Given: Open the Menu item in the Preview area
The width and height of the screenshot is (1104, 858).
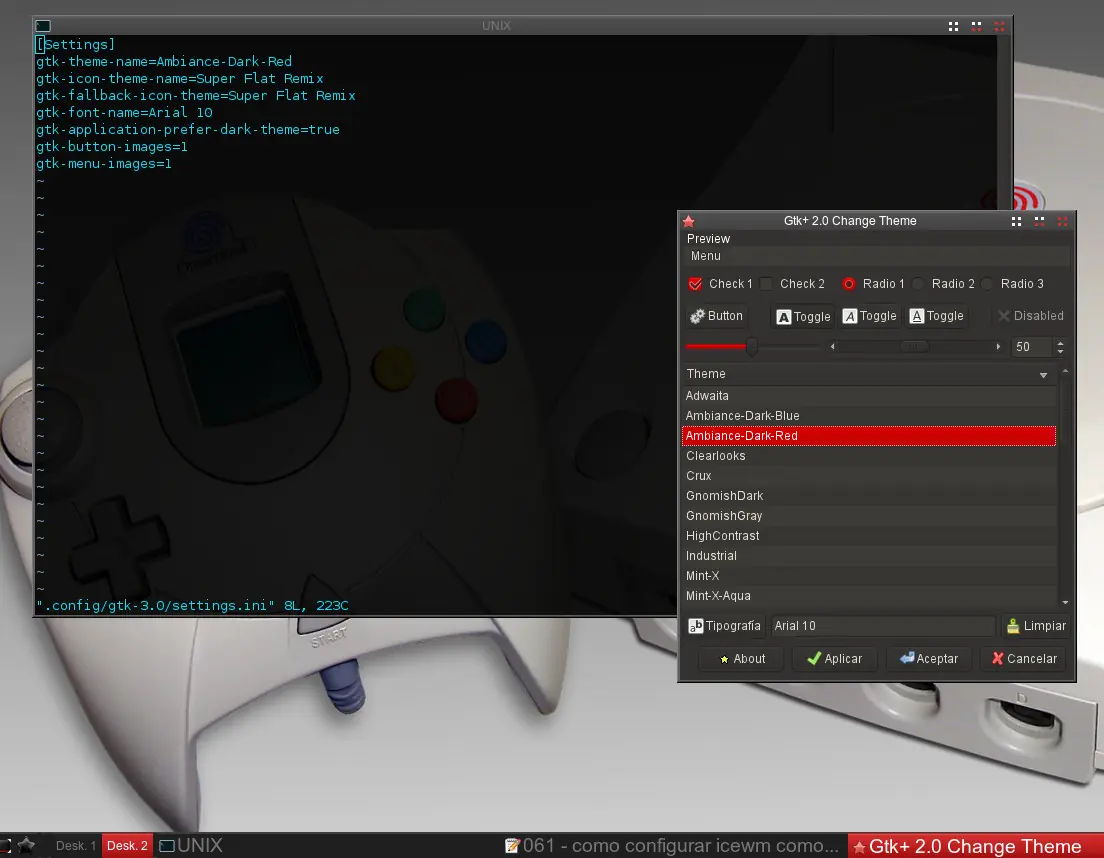Looking at the screenshot, I should pyautogui.click(x=705, y=256).
